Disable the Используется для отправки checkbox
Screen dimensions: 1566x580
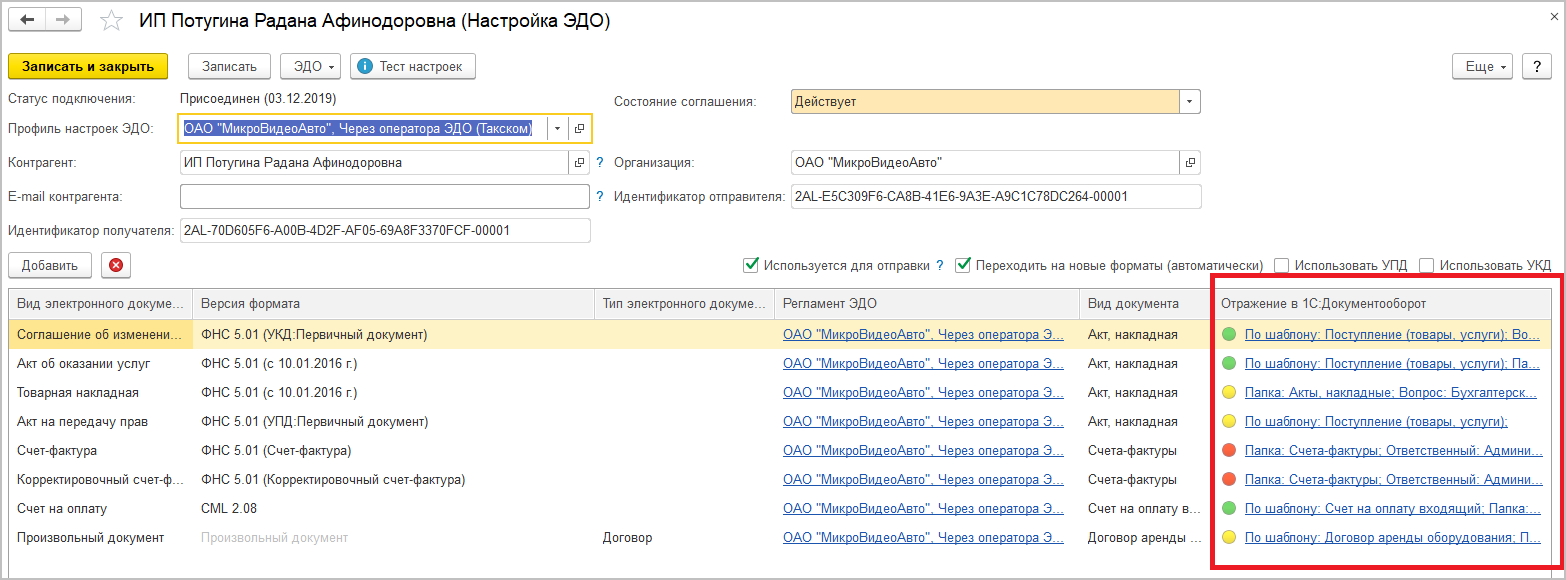tap(751, 265)
